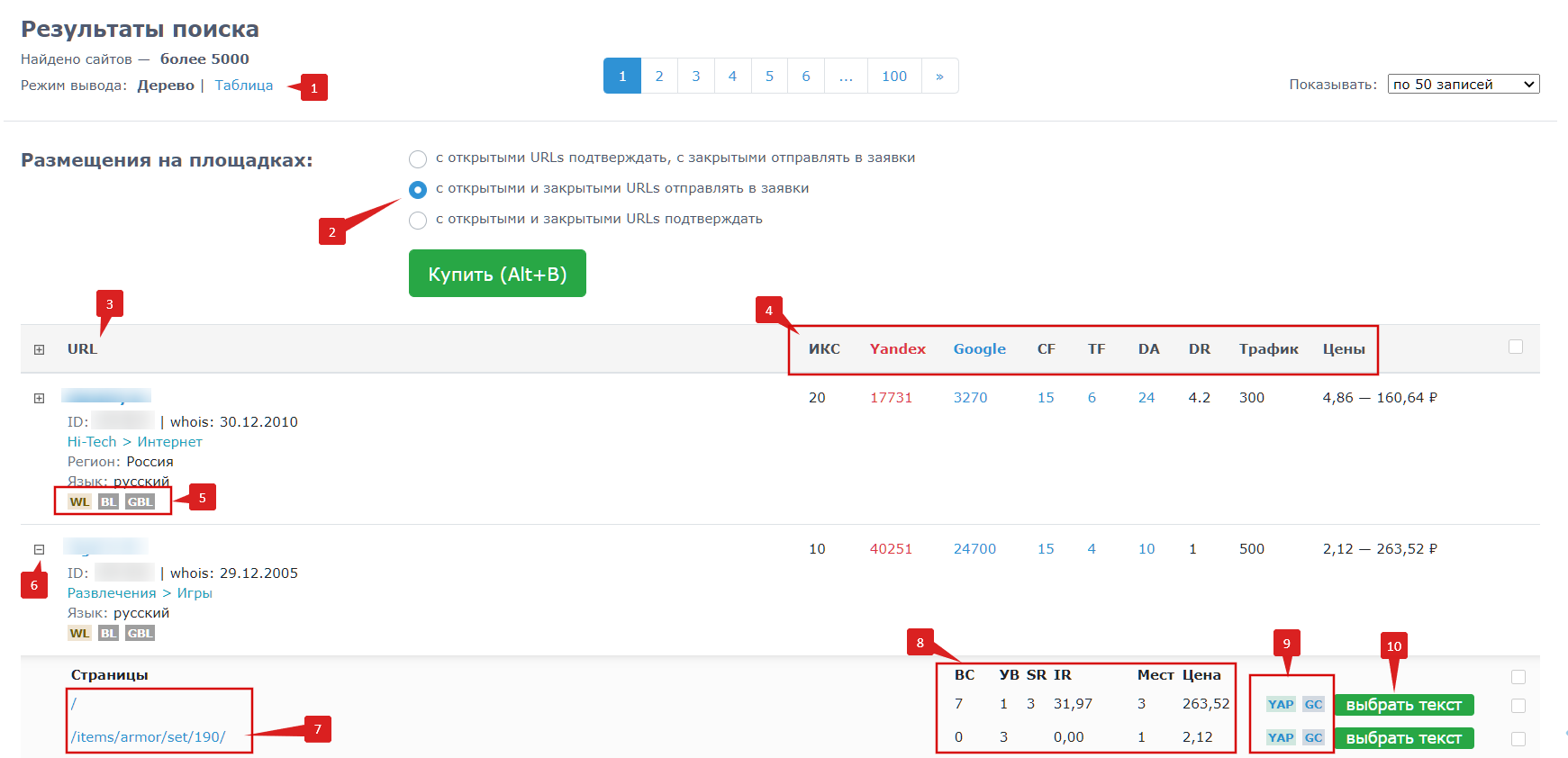This screenshot has width=1568, height=758.
Task: Go to page 2 of results
Action: 659,76
